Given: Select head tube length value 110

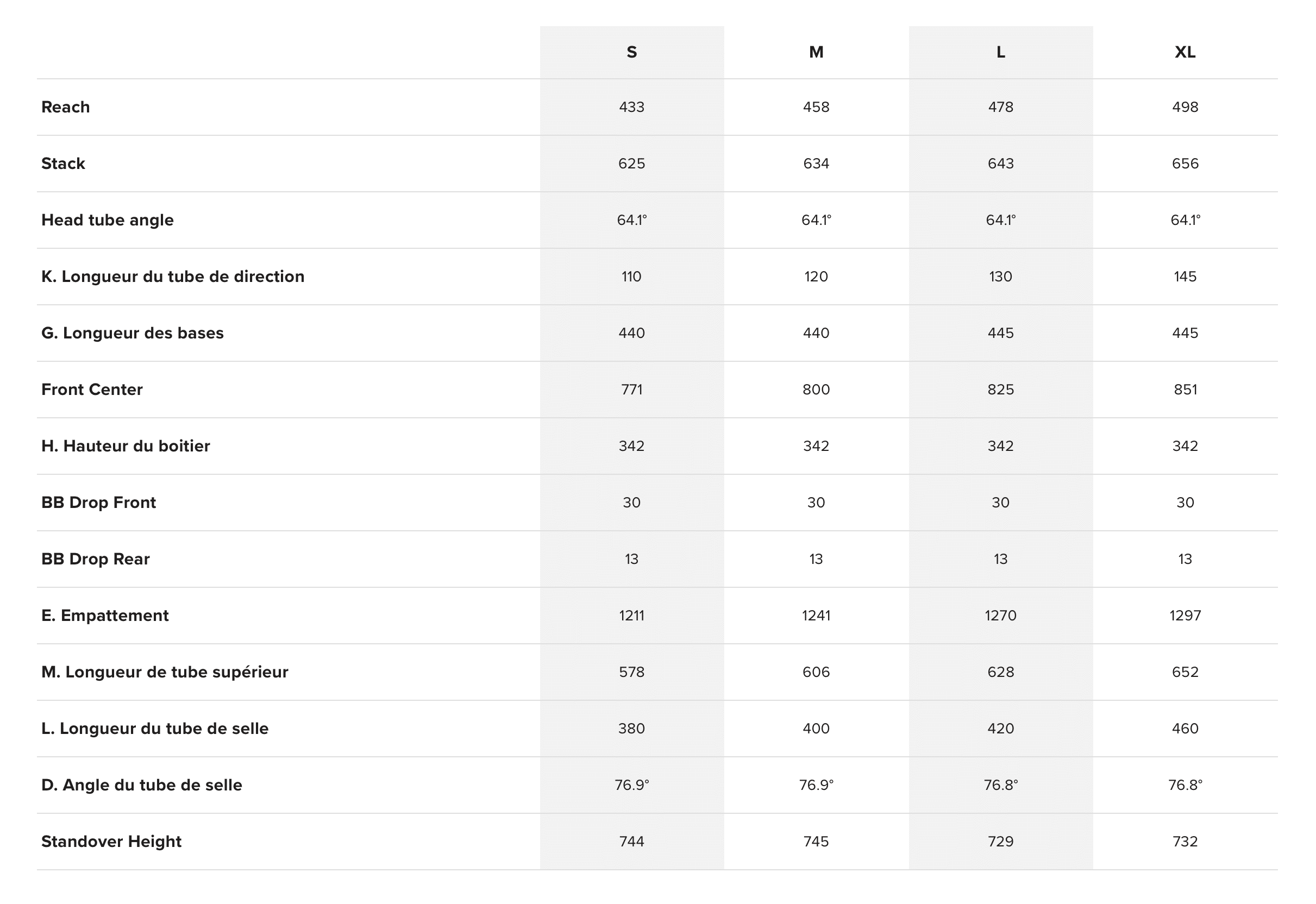Looking at the screenshot, I should point(632,277).
